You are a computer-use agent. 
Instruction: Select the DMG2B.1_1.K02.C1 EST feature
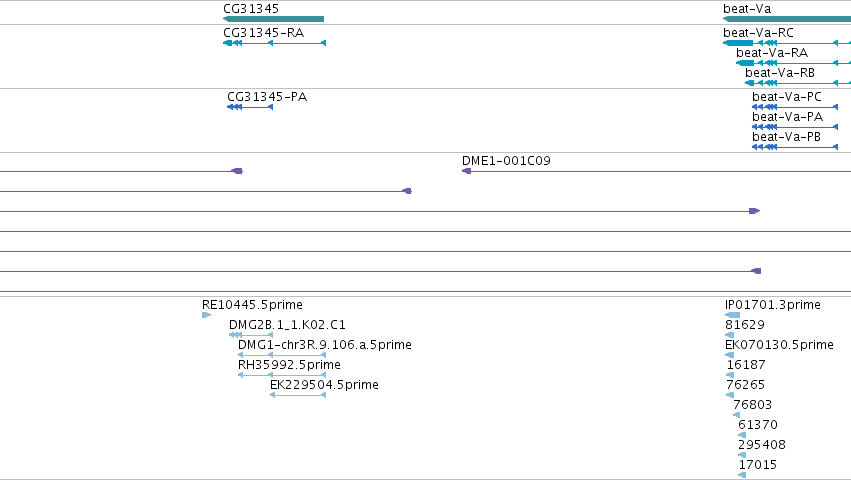[x=251, y=335]
